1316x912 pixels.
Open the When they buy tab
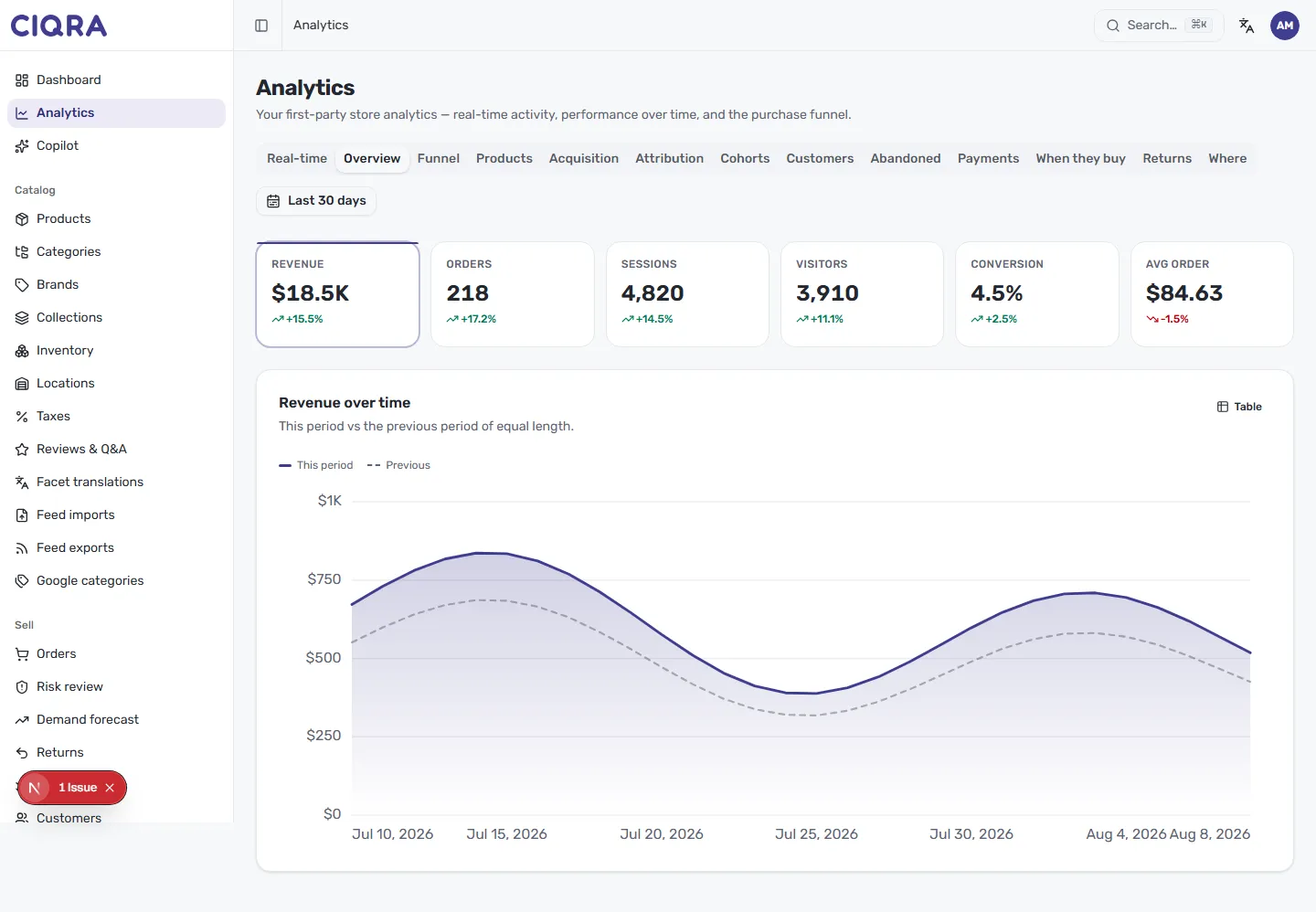point(1080,158)
